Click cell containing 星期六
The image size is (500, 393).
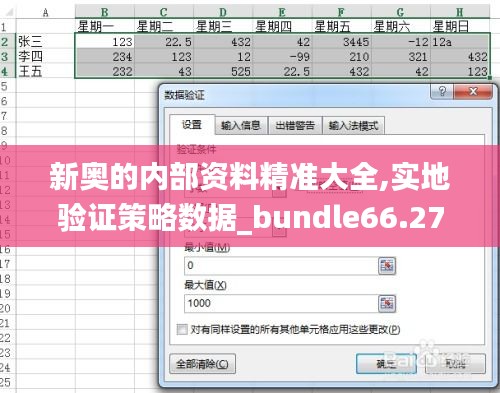click(400, 26)
